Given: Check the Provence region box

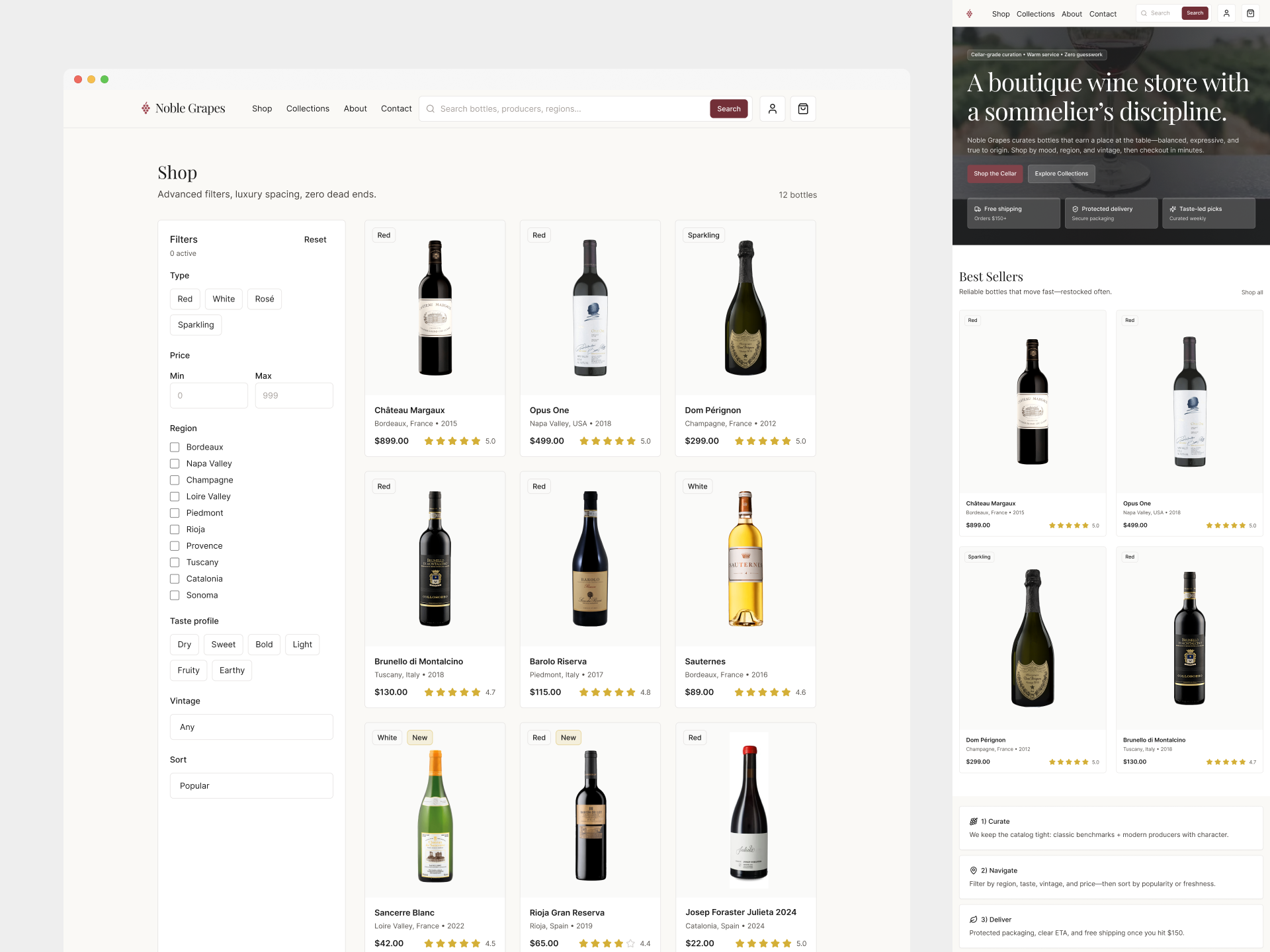Looking at the screenshot, I should 175,546.
